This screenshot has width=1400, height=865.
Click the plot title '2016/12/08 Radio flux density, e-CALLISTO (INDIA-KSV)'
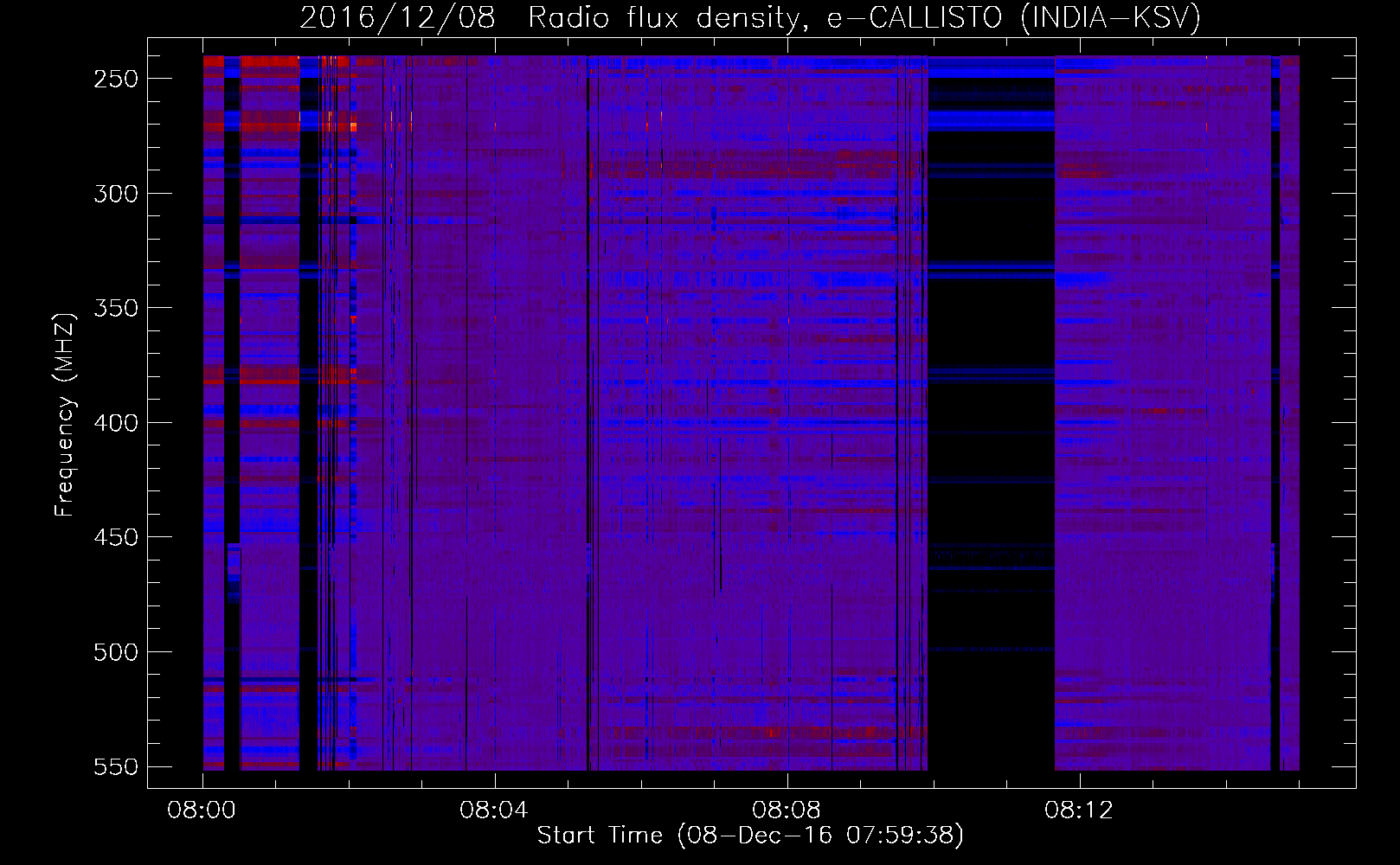(750, 17)
